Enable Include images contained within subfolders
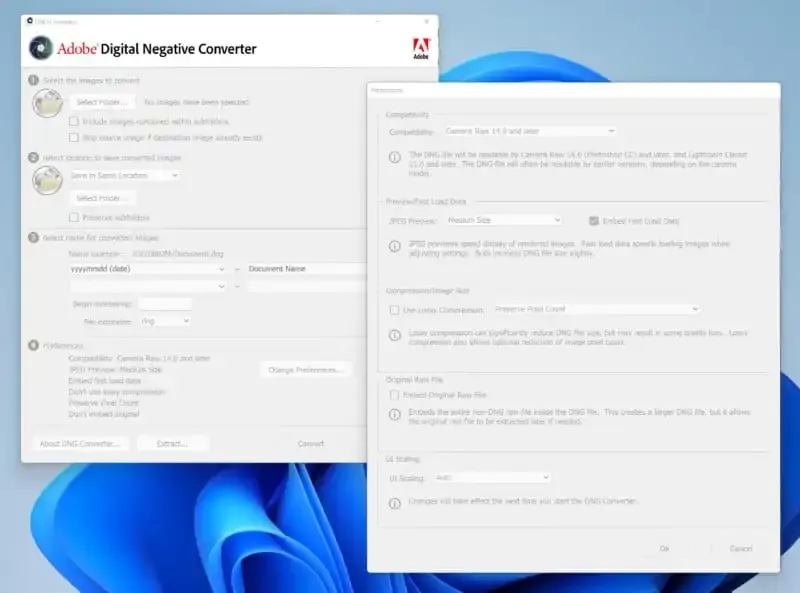800x593 pixels. click(74, 122)
